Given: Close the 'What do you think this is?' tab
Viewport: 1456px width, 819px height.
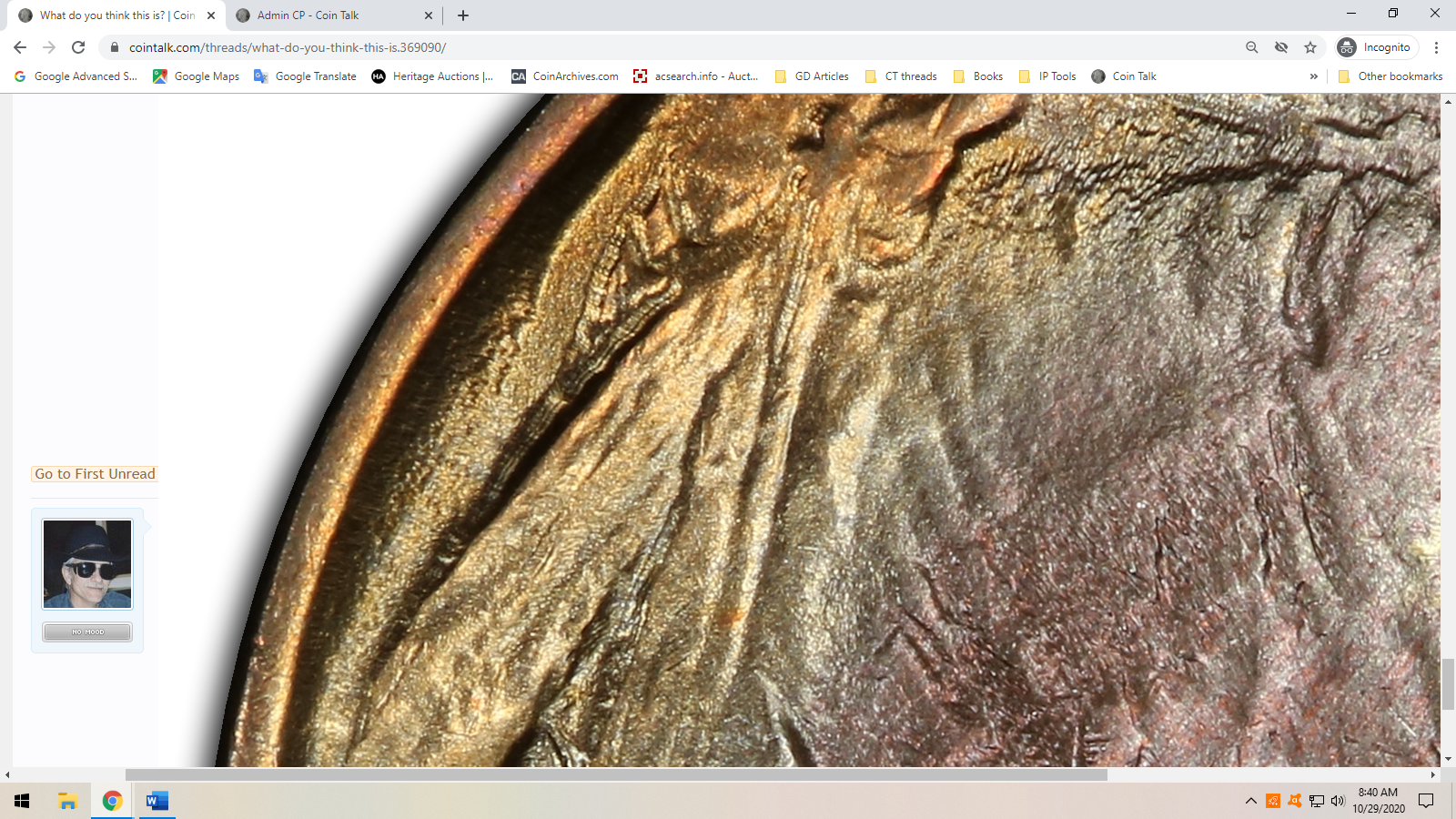Looking at the screenshot, I should (211, 15).
